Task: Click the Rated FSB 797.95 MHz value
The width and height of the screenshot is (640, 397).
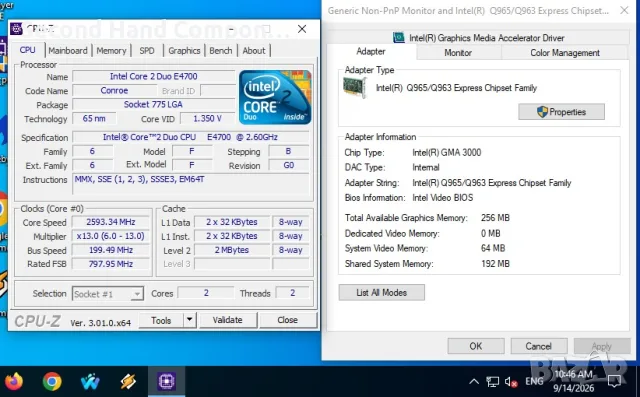Action: 111,264
